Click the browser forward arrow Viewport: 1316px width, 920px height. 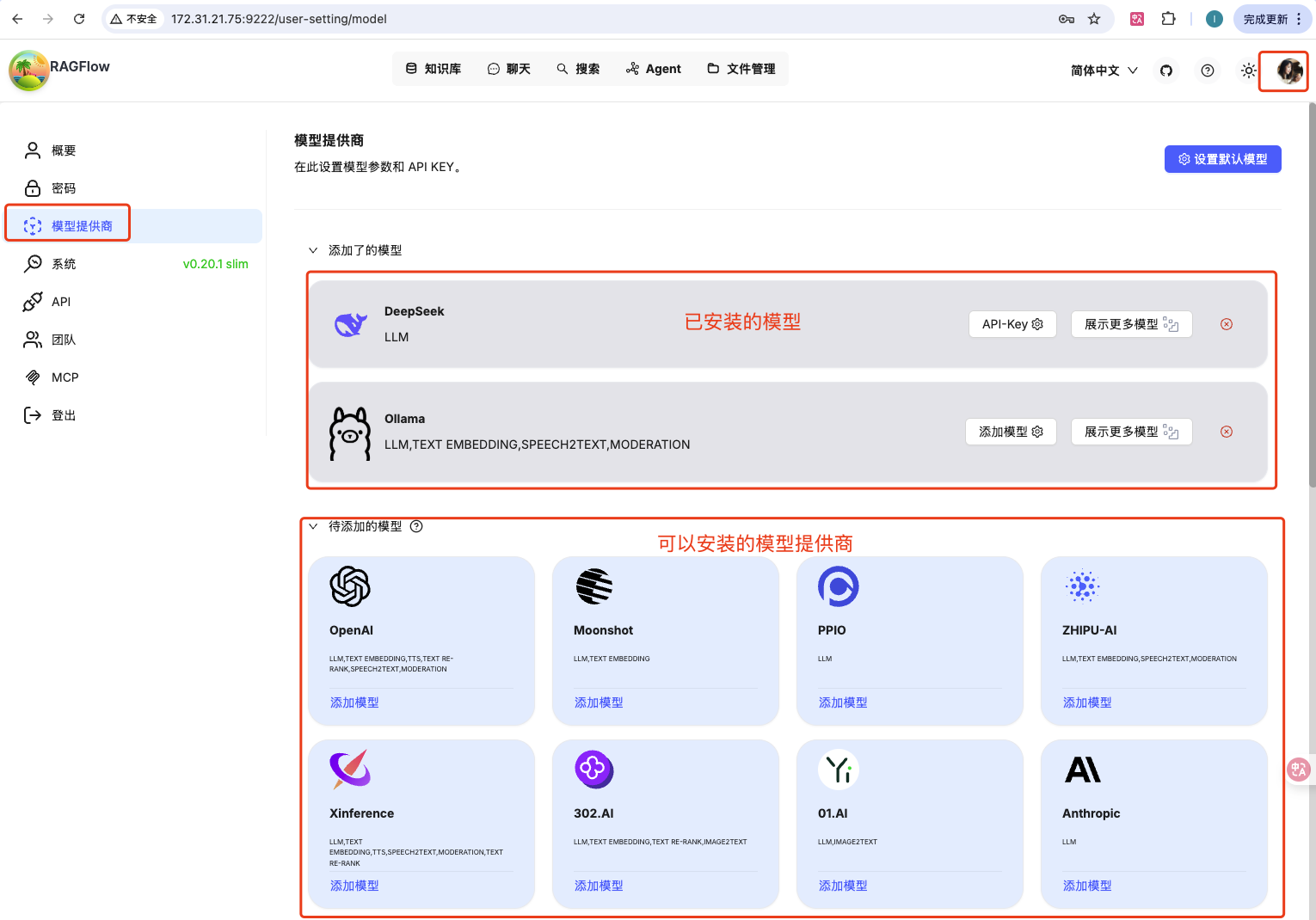click(48, 19)
